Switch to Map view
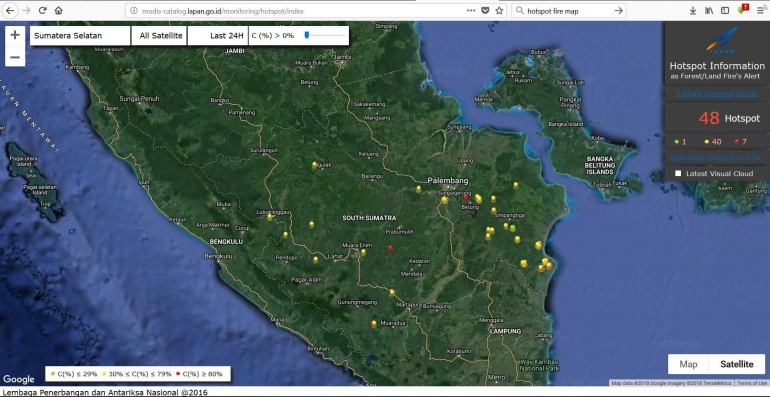The height and width of the screenshot is (397, 770). tap(688, 364)
